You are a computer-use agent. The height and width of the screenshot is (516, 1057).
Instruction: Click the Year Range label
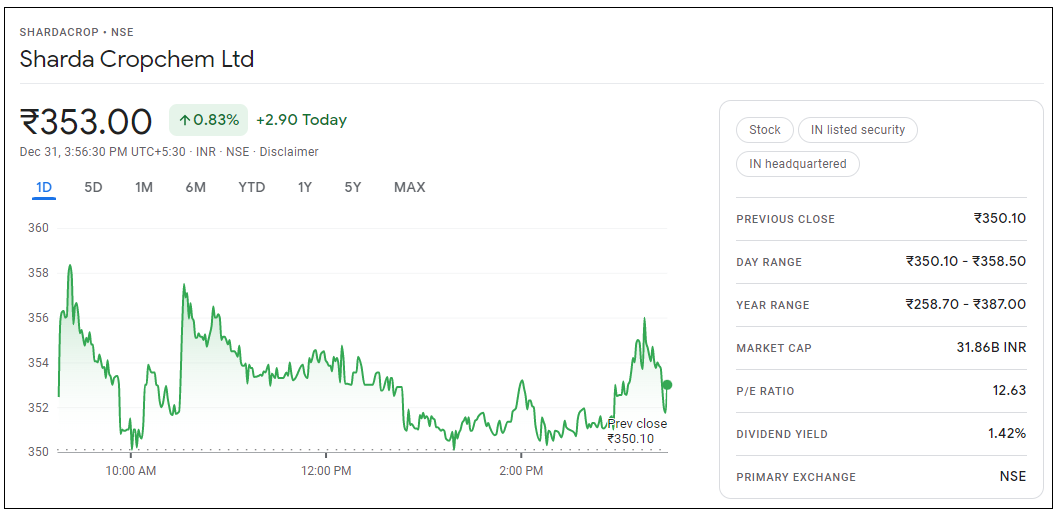[773, 306]
